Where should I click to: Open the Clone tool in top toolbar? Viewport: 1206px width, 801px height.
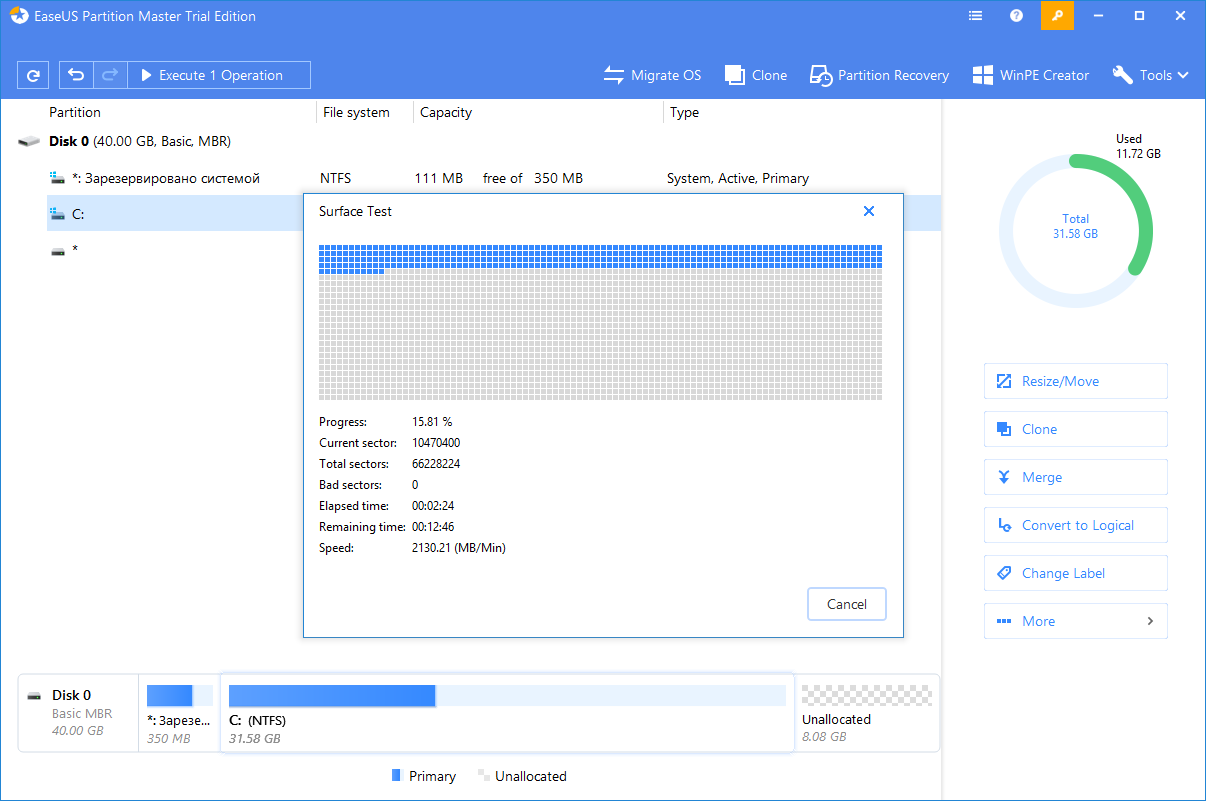[756, 75]
